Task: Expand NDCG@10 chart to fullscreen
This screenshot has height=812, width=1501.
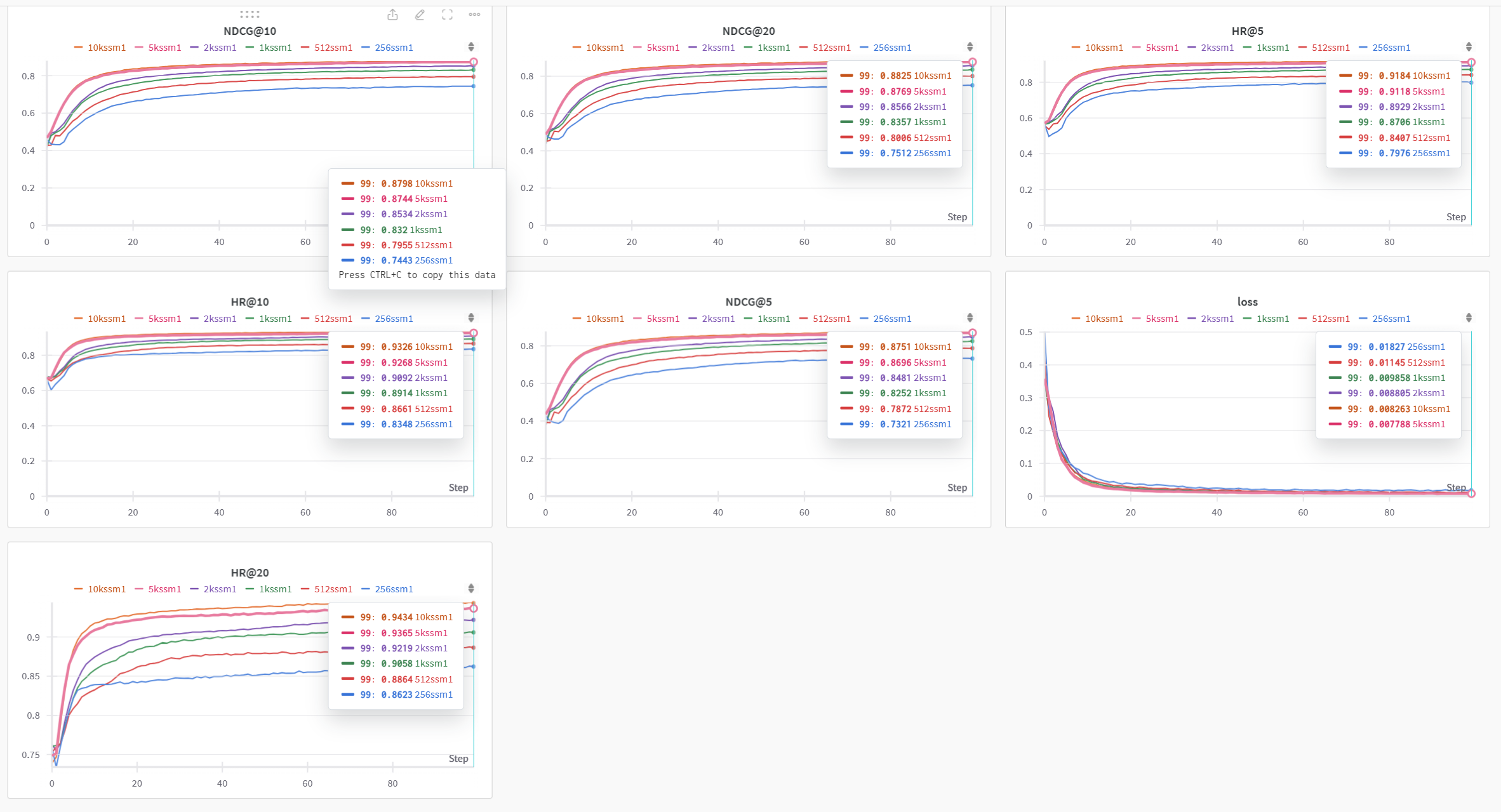Action: point(447,15)
